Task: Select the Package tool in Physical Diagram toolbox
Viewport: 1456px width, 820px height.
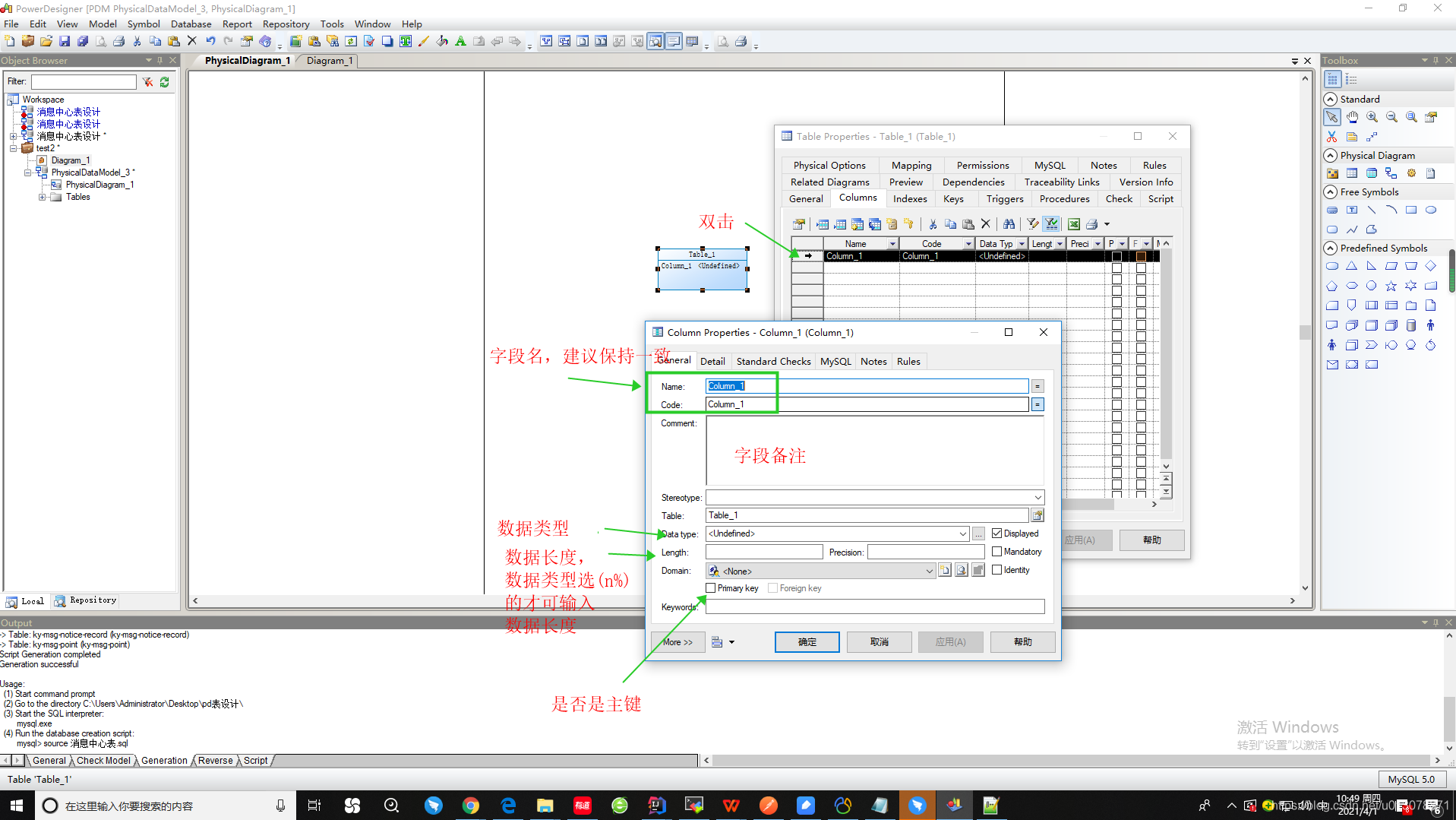Action: click(x=1332, y=173)
